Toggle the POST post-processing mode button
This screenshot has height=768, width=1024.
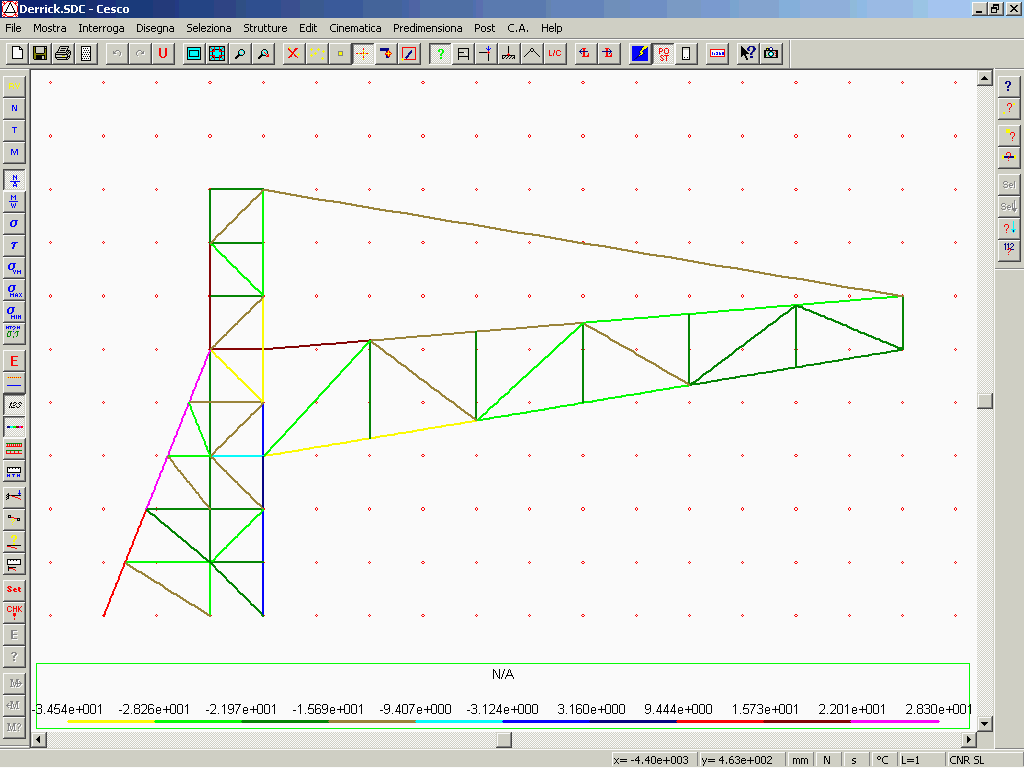pyautogui.click(x=664, y=53)
